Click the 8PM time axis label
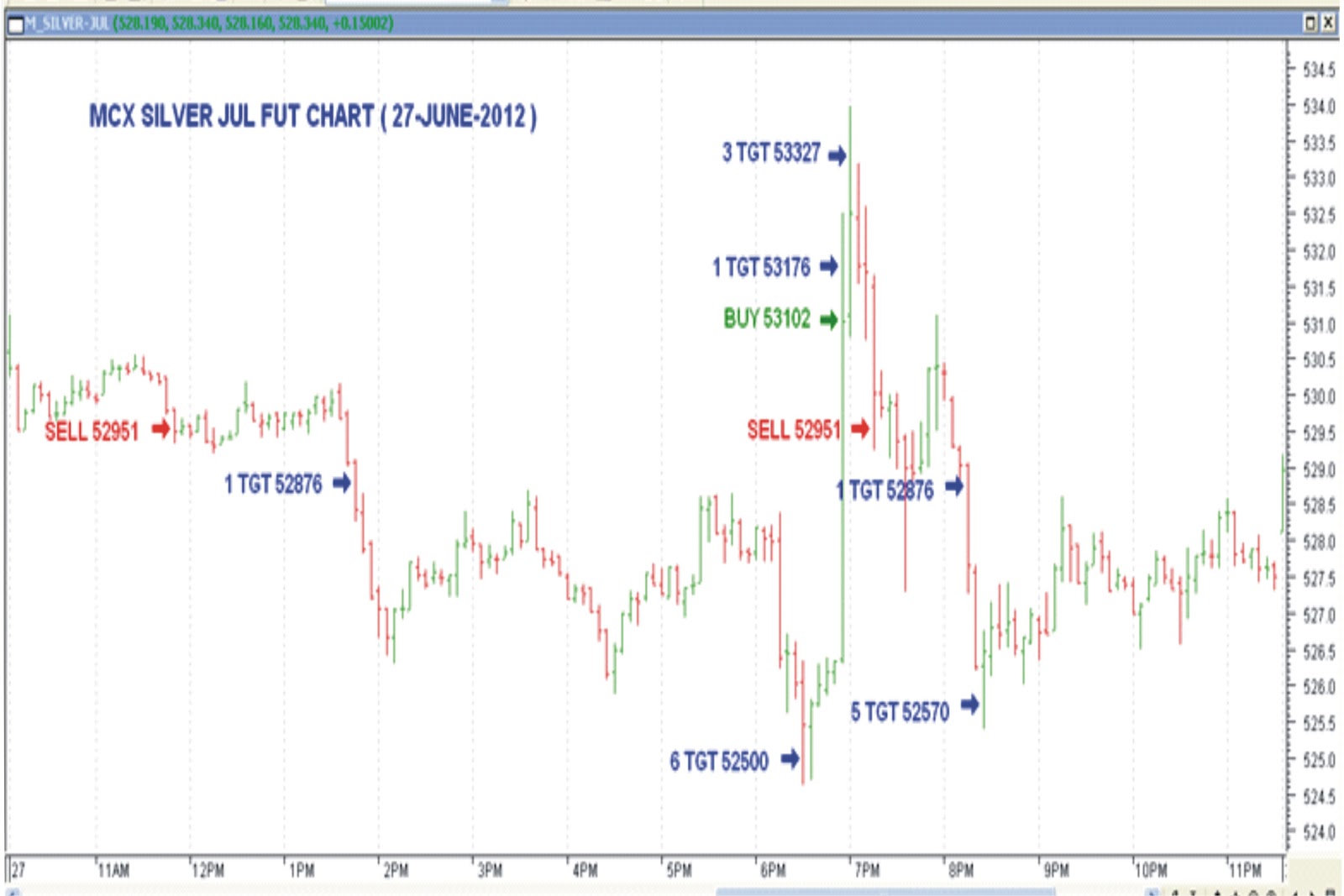The height and width of the screenshot is (896, 1344). click(962, 871)
